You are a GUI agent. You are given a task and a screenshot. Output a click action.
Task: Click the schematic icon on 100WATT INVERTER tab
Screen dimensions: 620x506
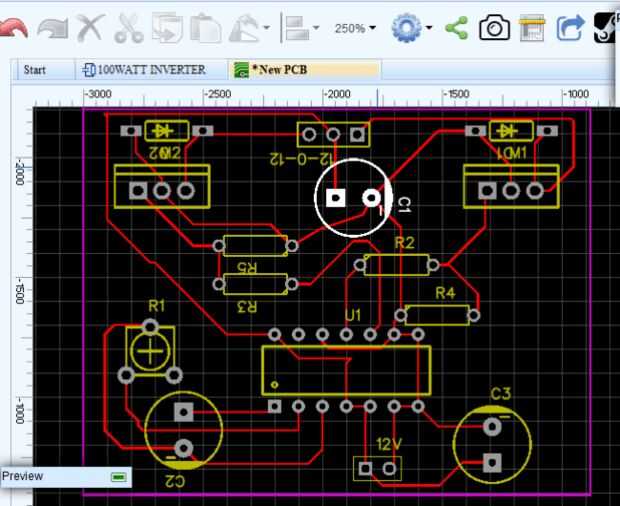tap(89, 70)
